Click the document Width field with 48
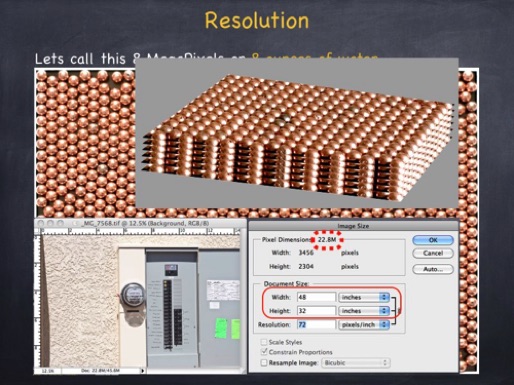 316,297
